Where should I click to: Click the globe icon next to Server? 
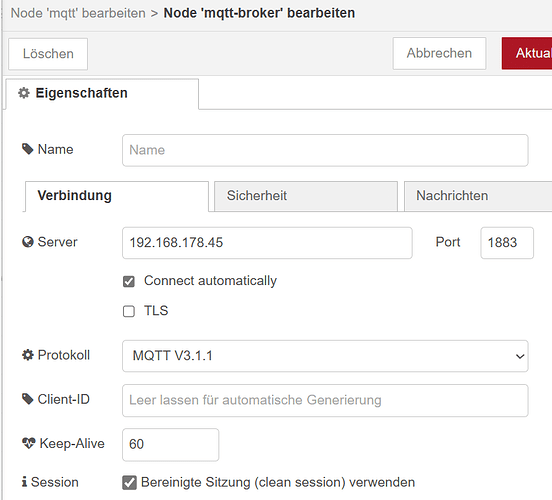(x=27, y=242)
